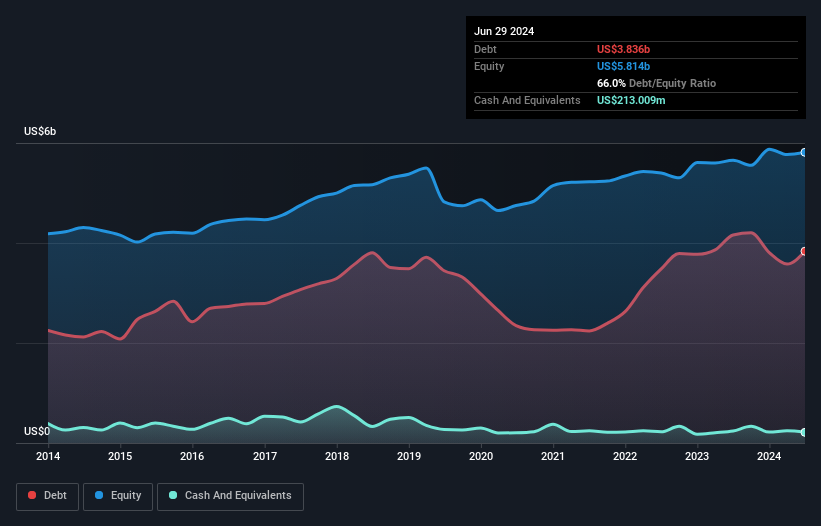The image size is (821, 526).
Task: Toggle the Equity legend button
Action: coord(118,496)
